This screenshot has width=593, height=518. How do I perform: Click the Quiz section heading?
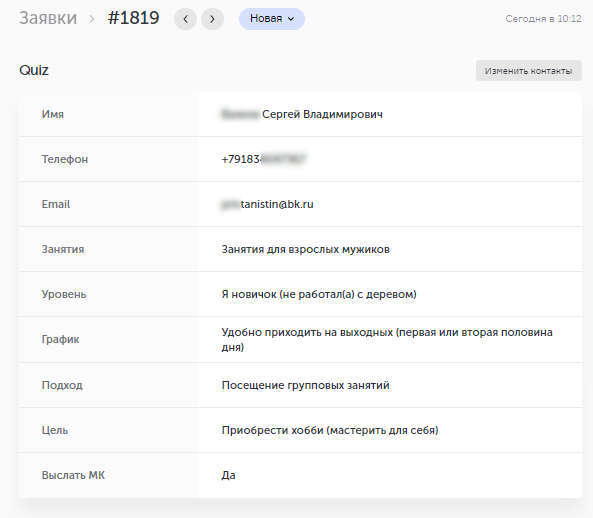click(x=34, y=70)
